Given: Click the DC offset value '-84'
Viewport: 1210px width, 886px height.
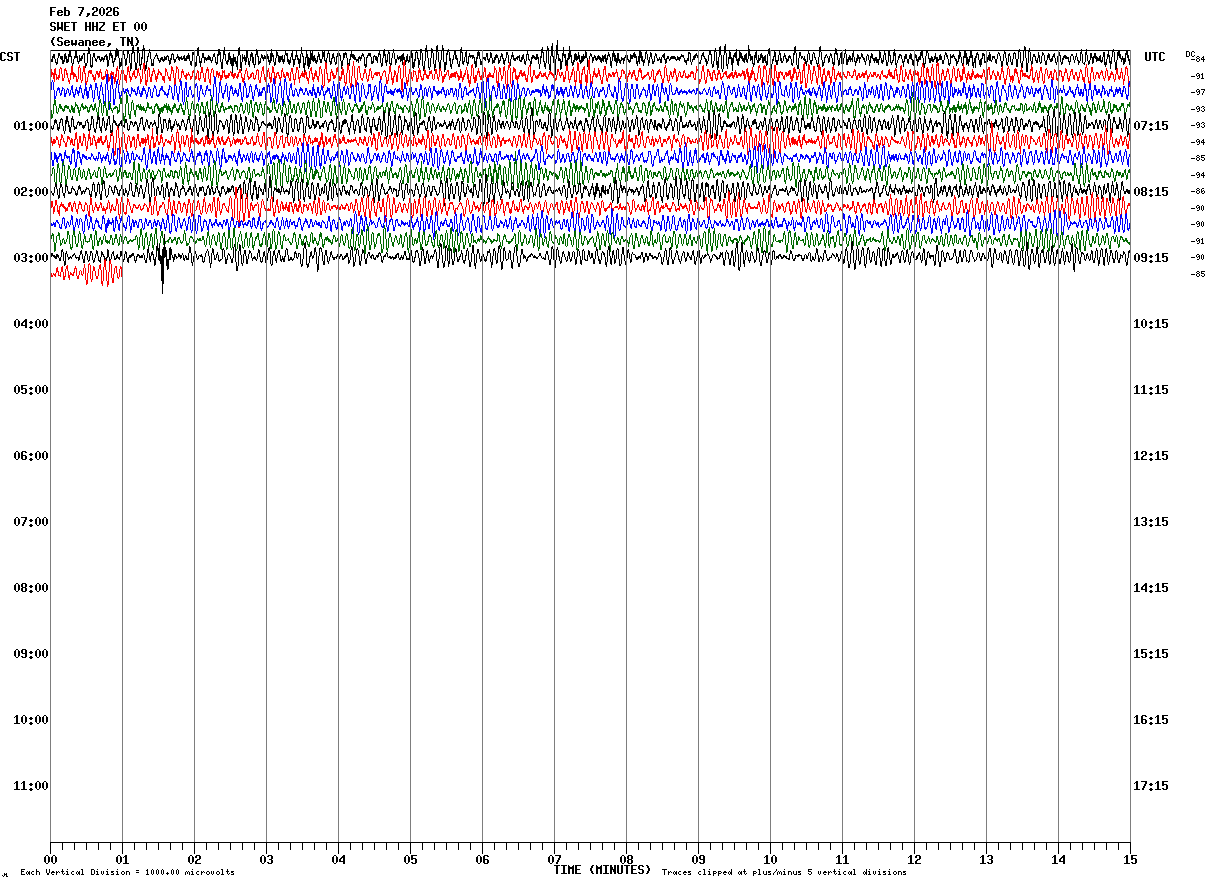Looking at the screenshot, I should [1198, 59].
